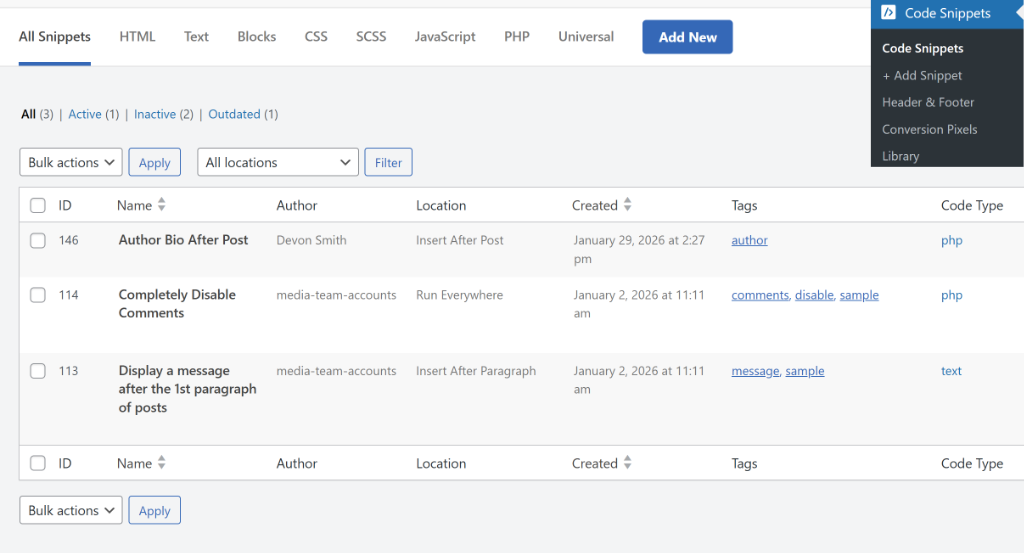Click php code type for snippet 114
The height and width of the screenshot is (553, 1024).
952,295
